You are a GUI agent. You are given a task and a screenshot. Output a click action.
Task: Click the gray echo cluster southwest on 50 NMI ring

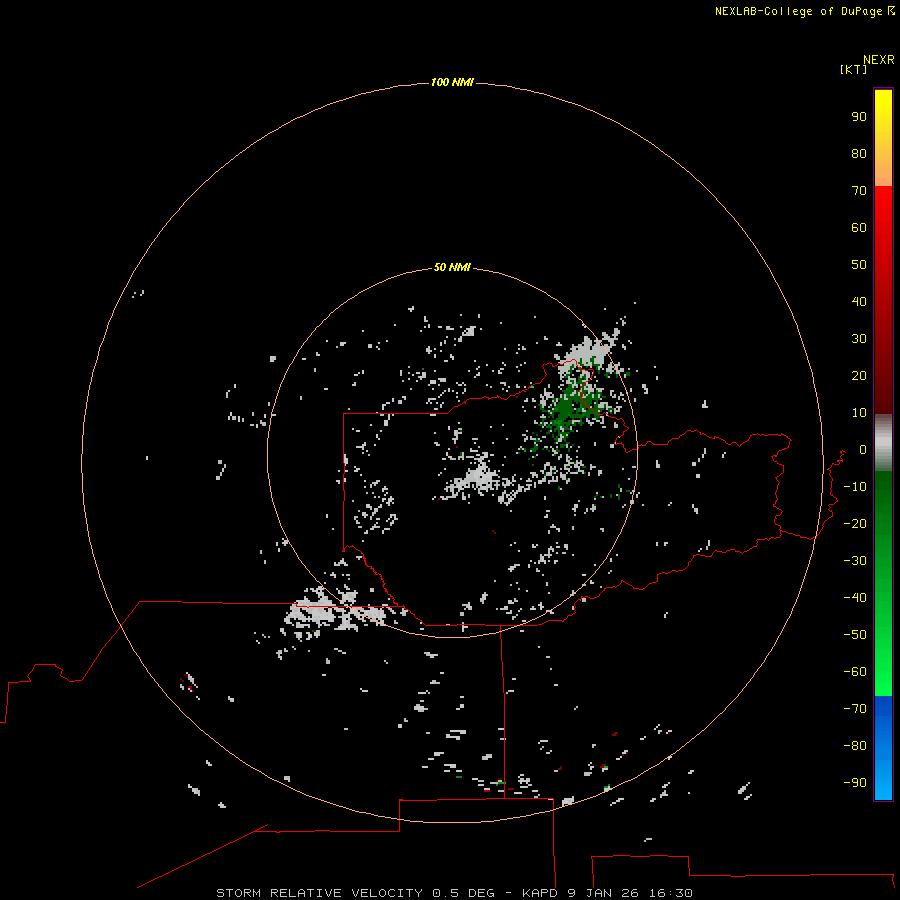click(x=336, y=611)
